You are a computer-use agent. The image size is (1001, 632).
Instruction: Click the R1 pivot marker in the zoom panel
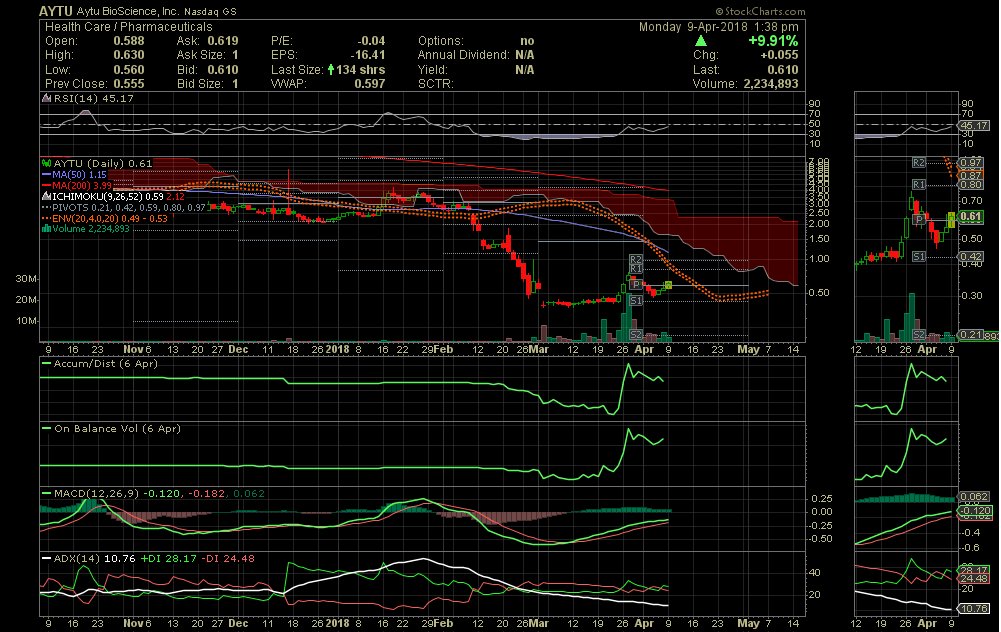click(918, 184)
